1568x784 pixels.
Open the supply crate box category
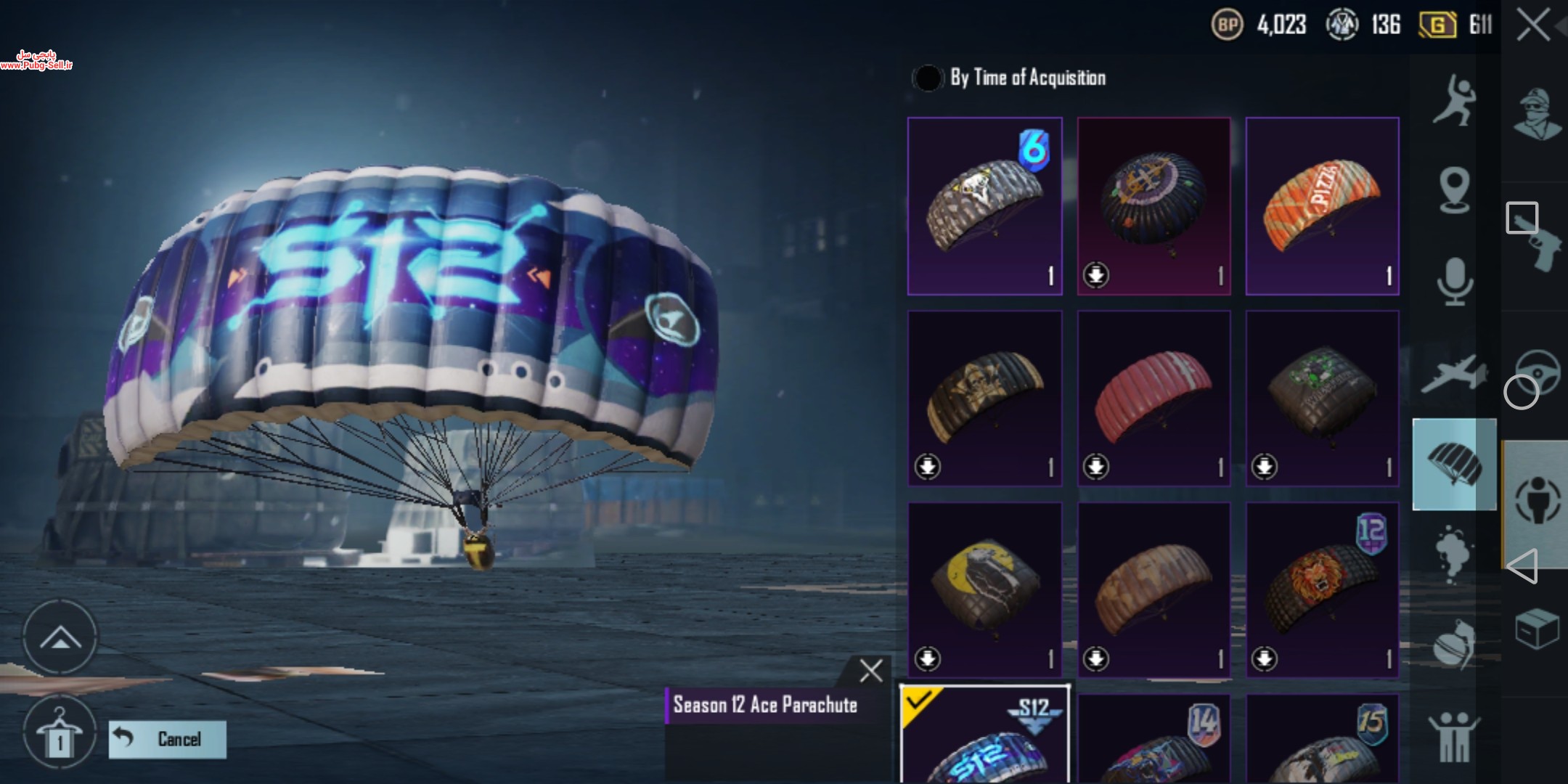(x=1537, y=628)
